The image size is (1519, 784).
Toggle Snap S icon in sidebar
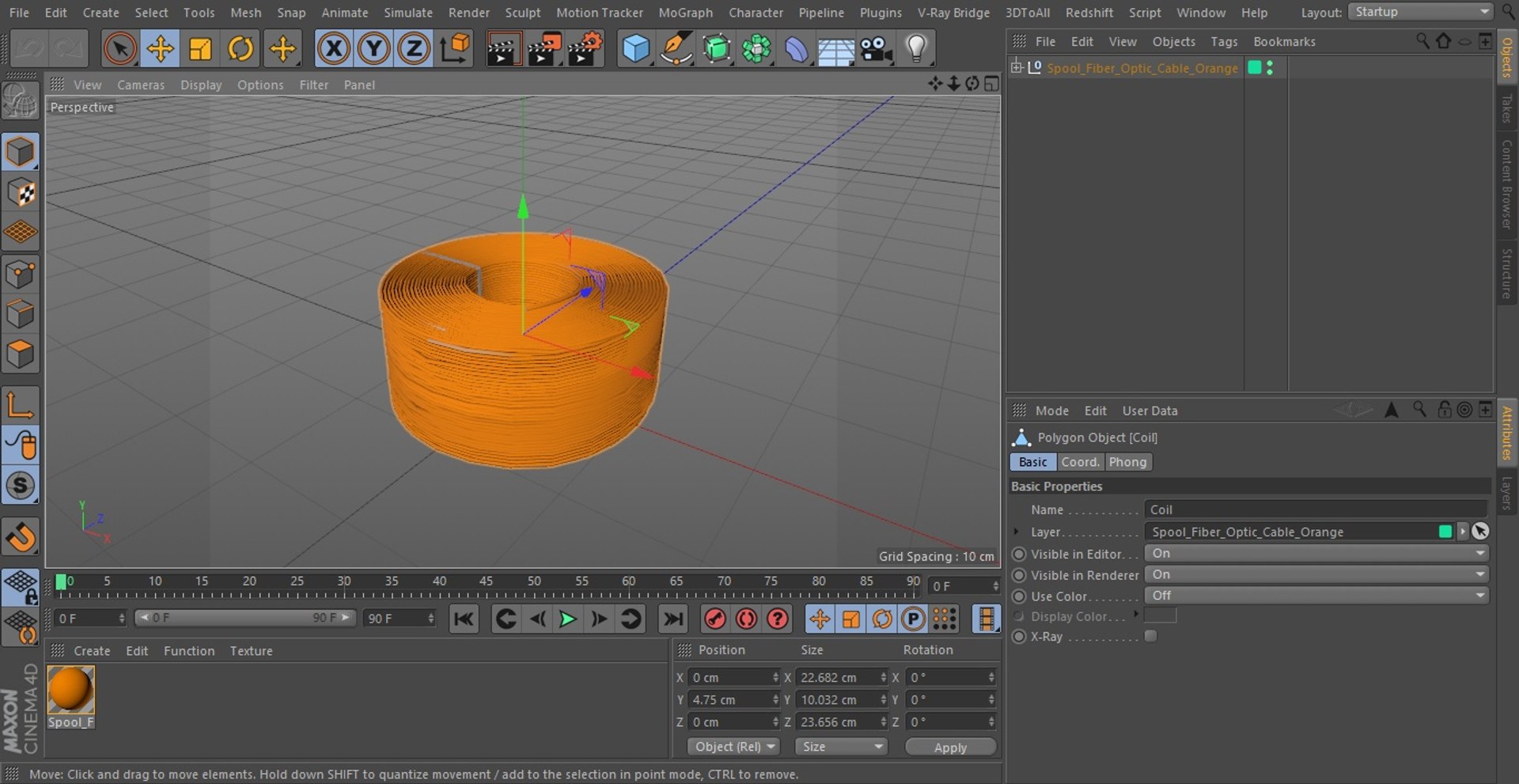(x=21, y=485)
